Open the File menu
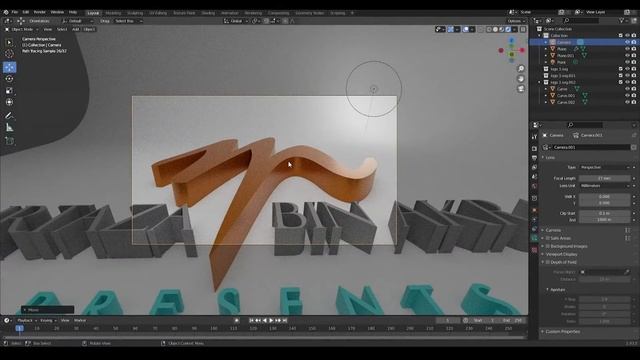The image size is (640, 360). (15, 12)
